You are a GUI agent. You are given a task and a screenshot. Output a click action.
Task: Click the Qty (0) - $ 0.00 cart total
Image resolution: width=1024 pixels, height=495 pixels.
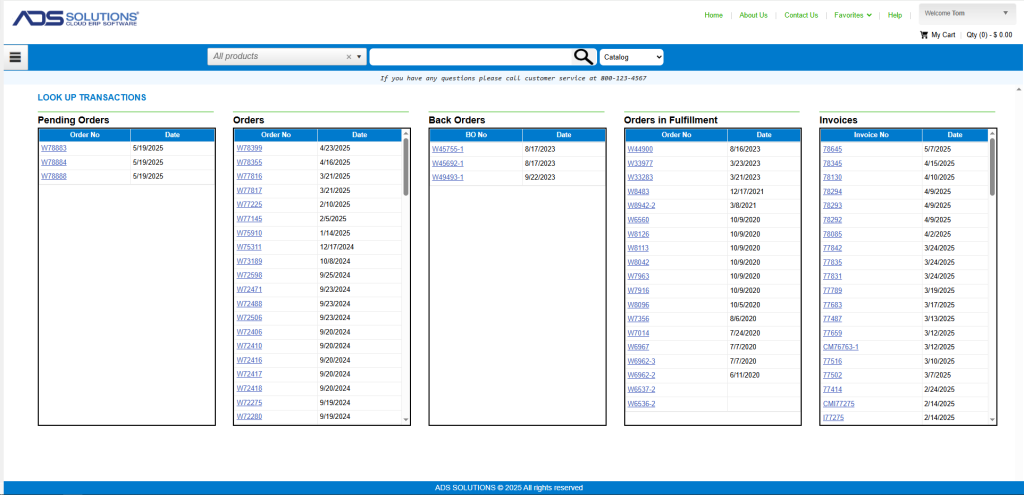989,35
